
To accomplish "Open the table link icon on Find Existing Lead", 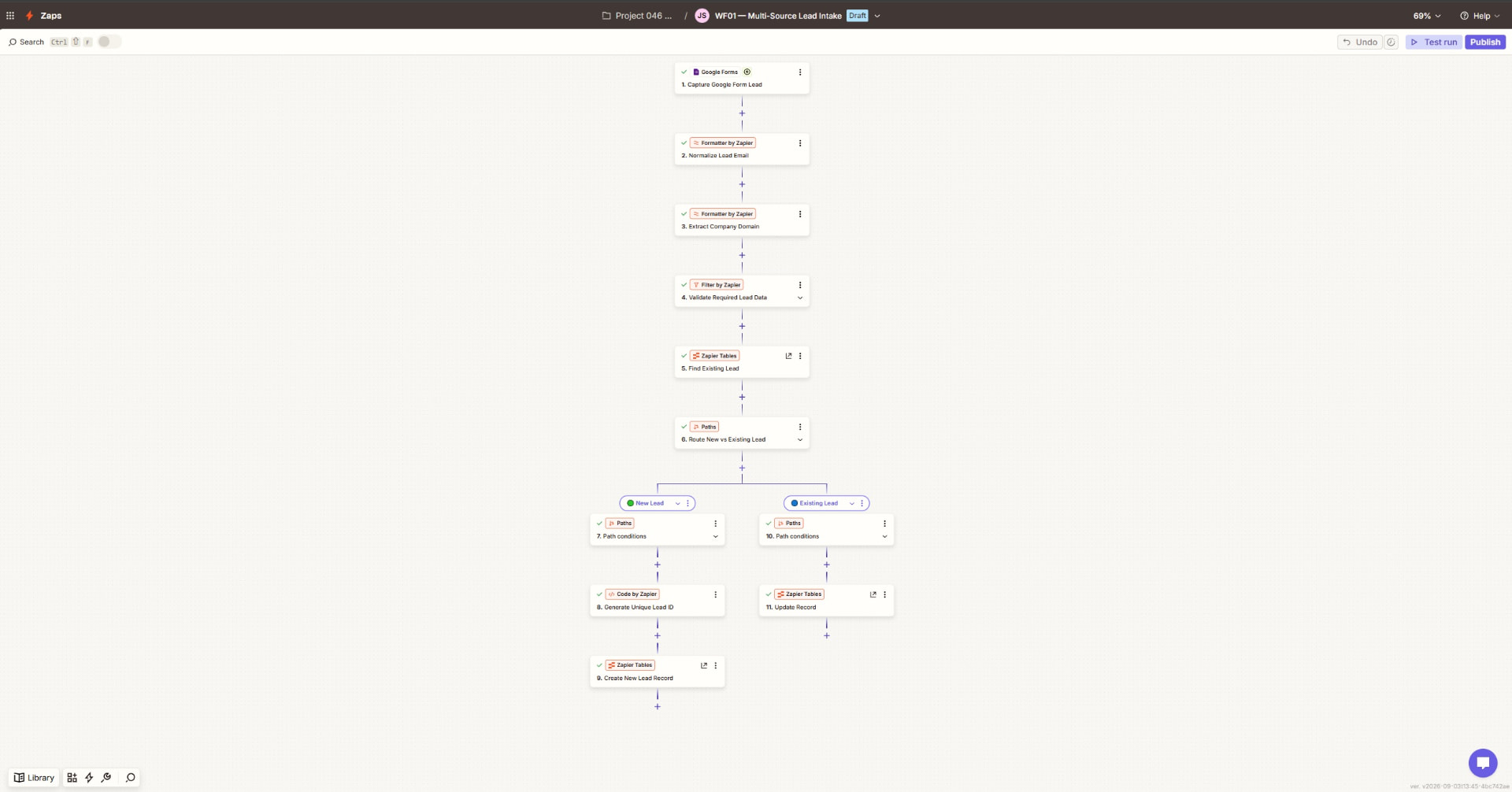I will (788, 356).
